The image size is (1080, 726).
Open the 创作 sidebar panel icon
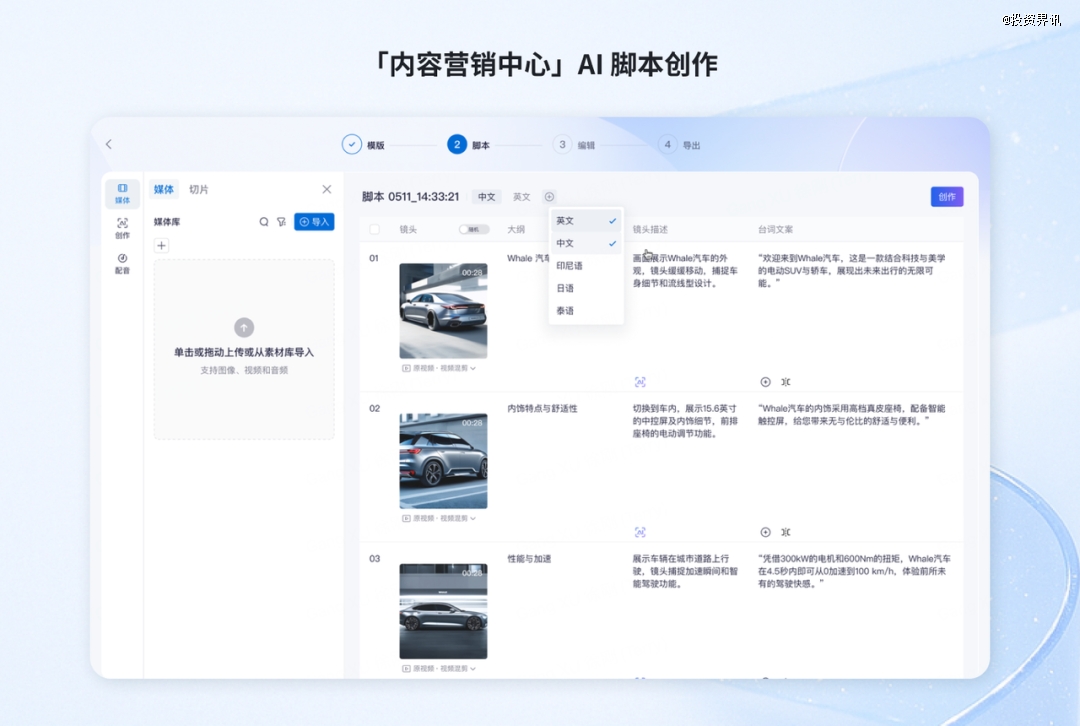click(122, 228)
